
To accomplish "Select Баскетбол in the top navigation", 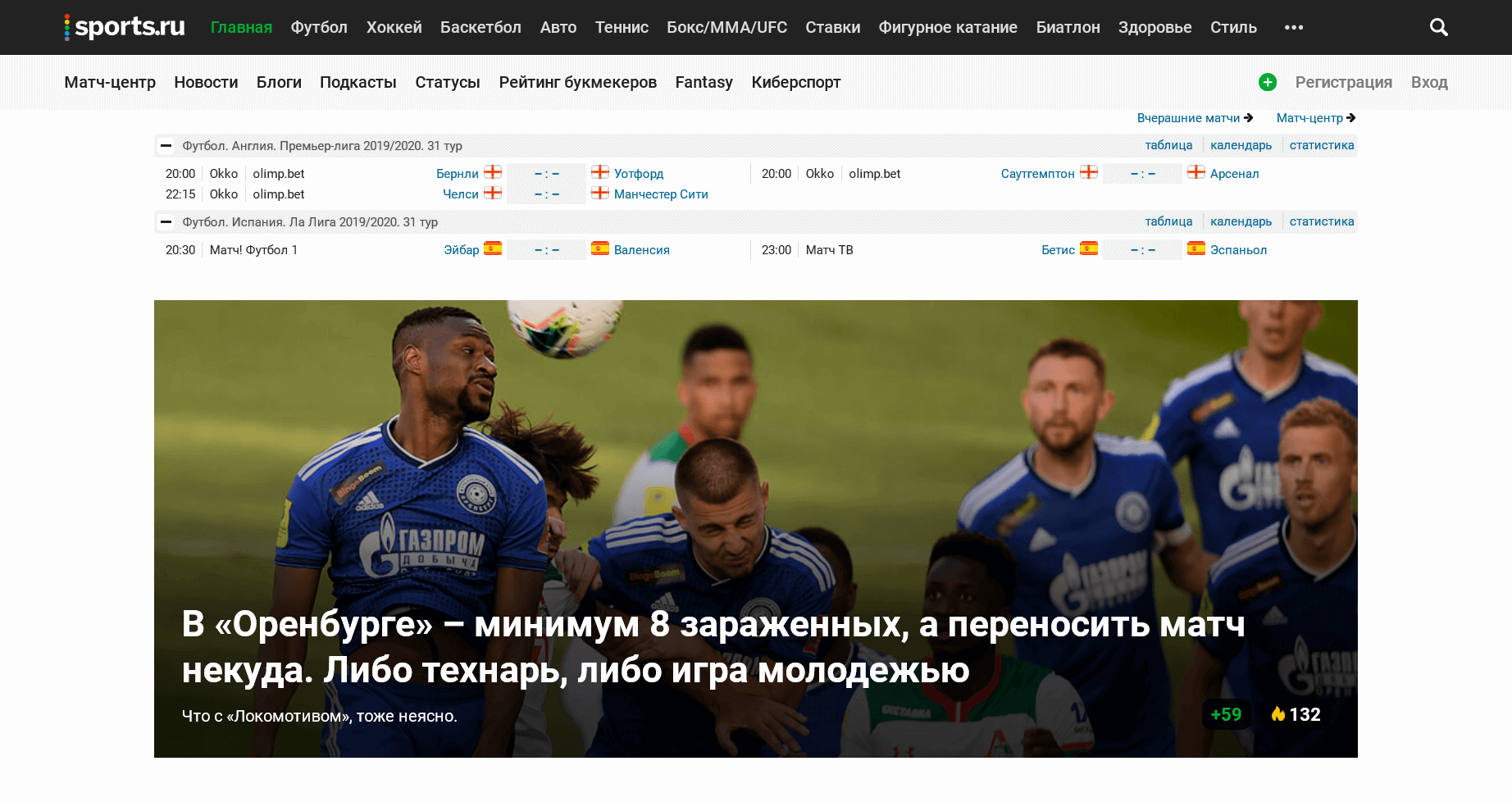I will [480, 27].
